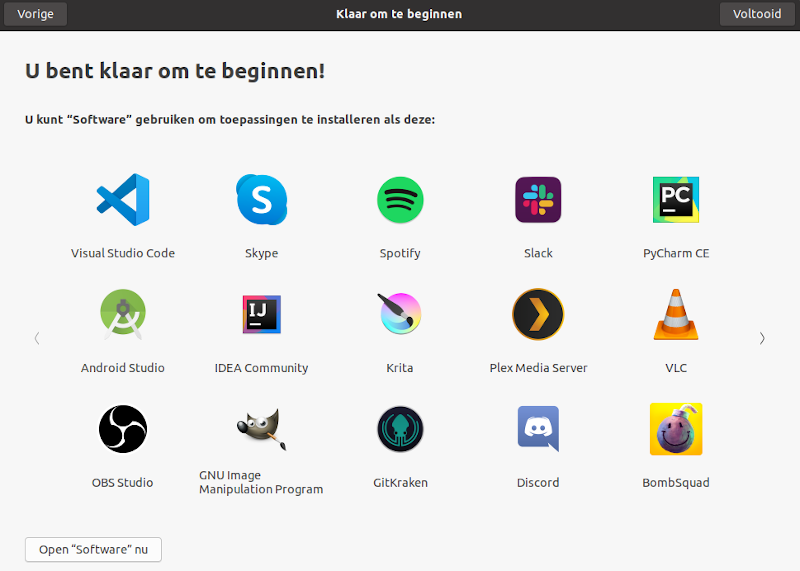Select the PyCharm CE icon
The height and width of the screenshot is (571, 800).
pos(676,200)
